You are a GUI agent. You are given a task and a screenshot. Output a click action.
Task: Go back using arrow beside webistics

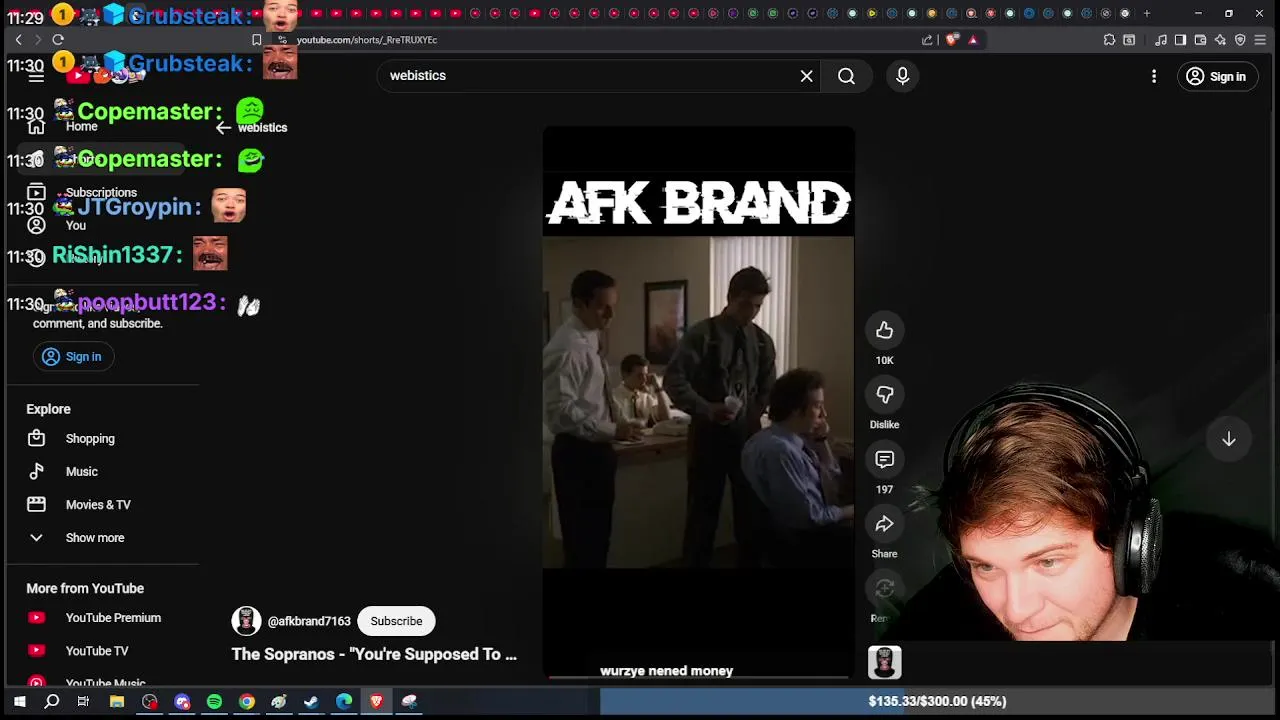[223, 127]
